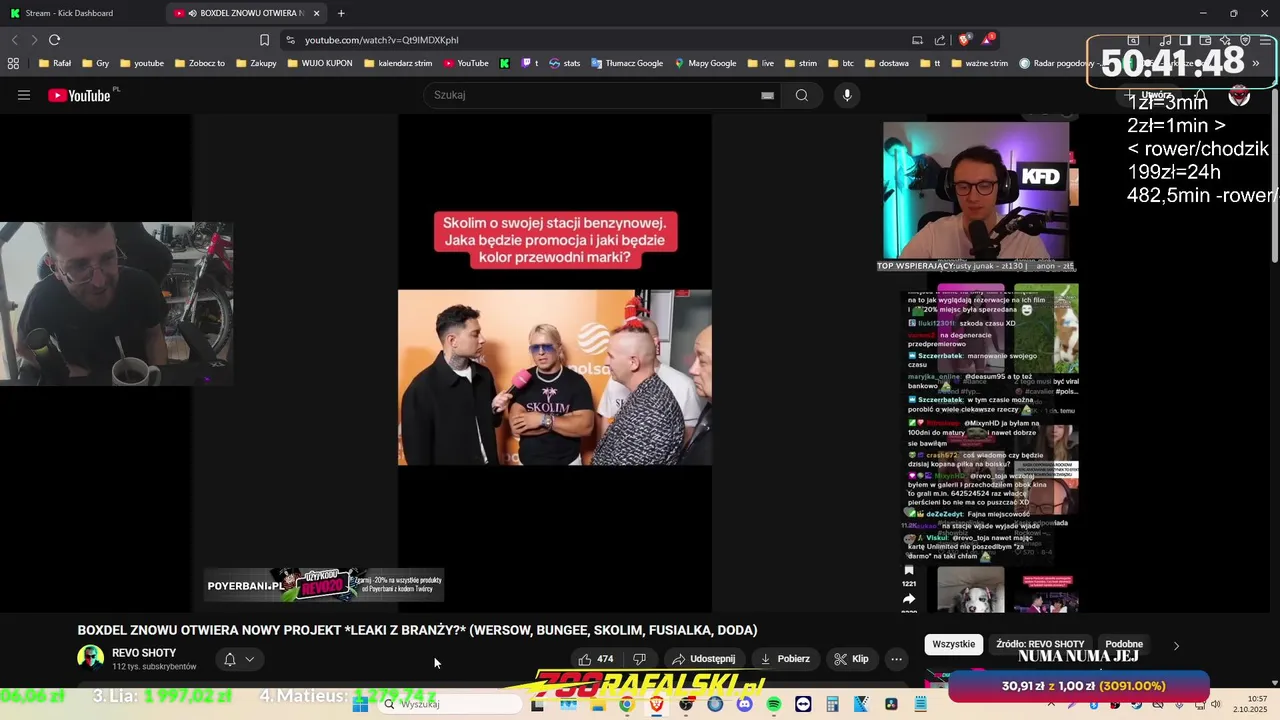Open Brave browser from the taskbar

click(x=656, y=704)
